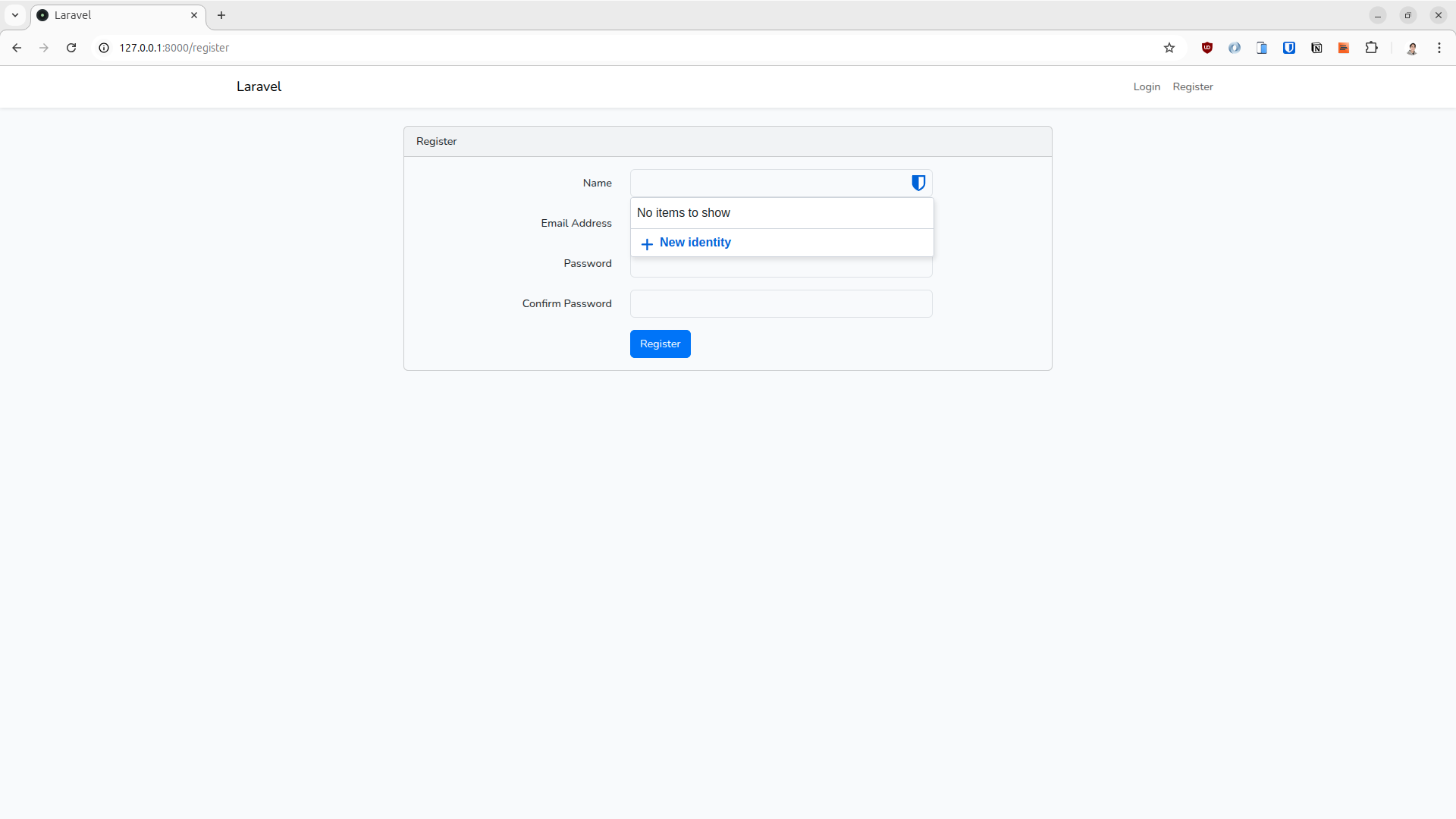
Task: Open the Notion web clipper extension
Action: click(x=1317, y=48)
